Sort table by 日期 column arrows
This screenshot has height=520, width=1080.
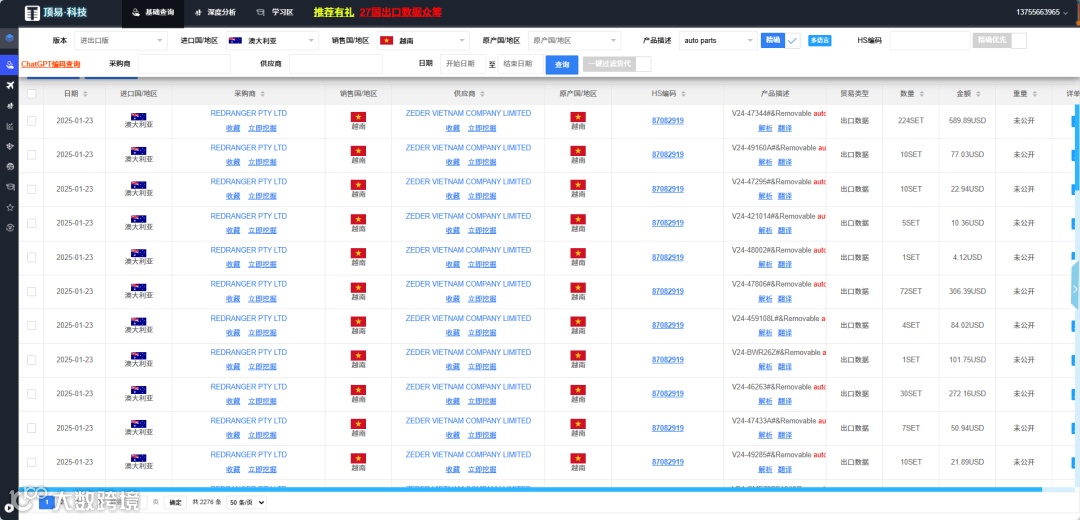pyautogui.click(x=85, y=94)
